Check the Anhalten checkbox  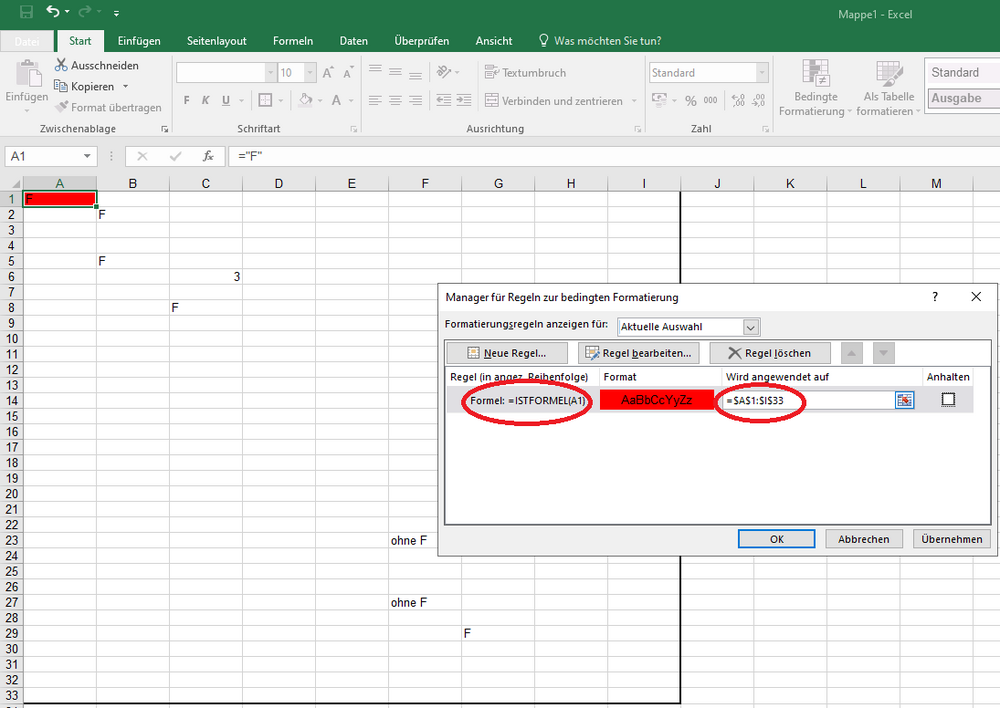[x=948, y=400]
